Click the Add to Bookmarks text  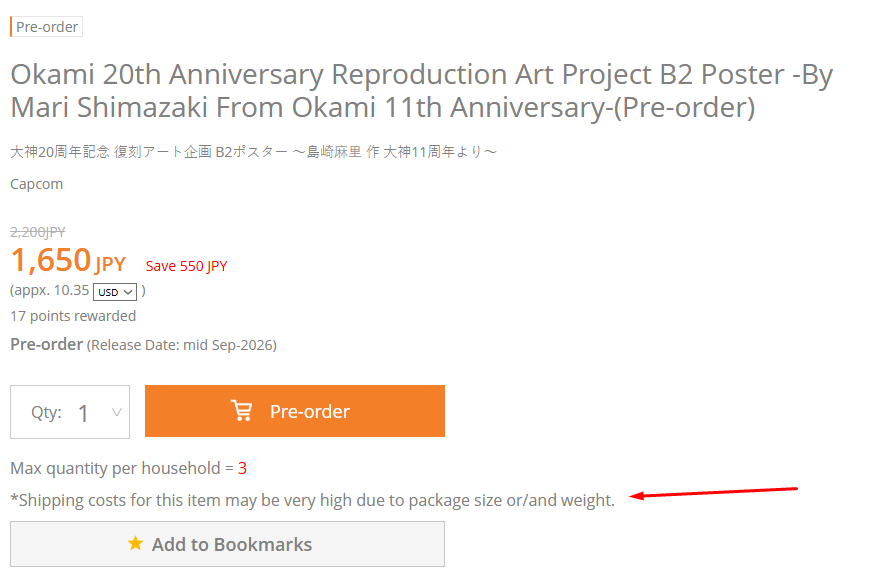click(232, 544)
